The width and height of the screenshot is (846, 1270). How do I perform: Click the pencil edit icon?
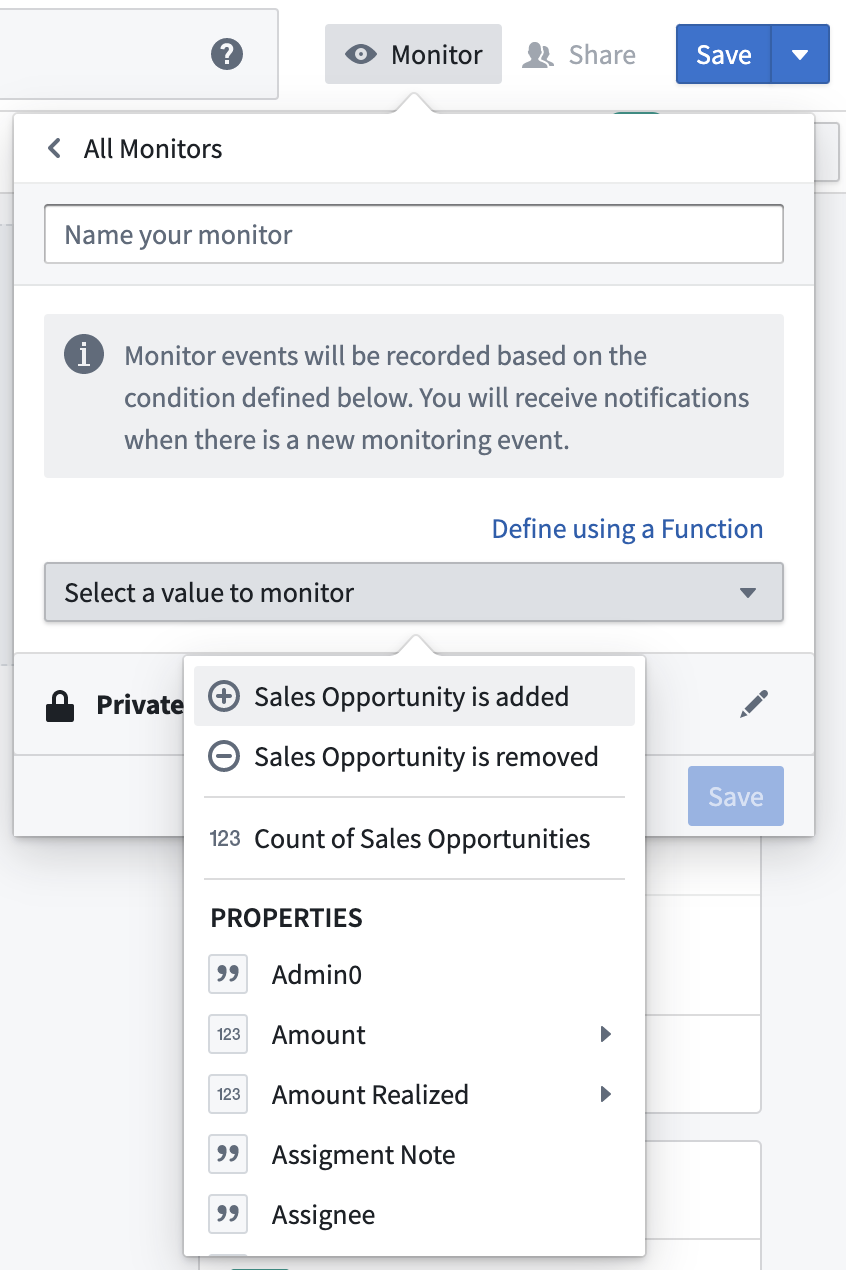point(753,704)
